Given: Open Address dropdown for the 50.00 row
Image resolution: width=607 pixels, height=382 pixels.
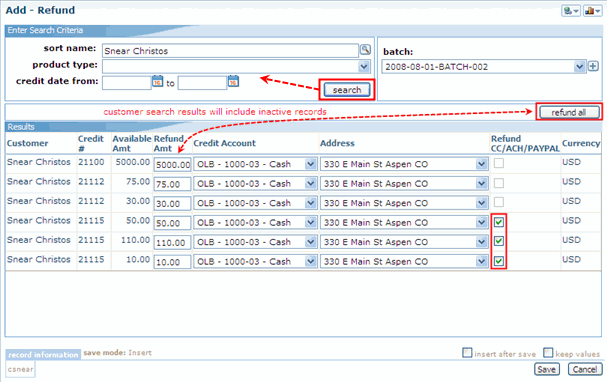Looking at the screenshot, I should click(x=481, y=223).
